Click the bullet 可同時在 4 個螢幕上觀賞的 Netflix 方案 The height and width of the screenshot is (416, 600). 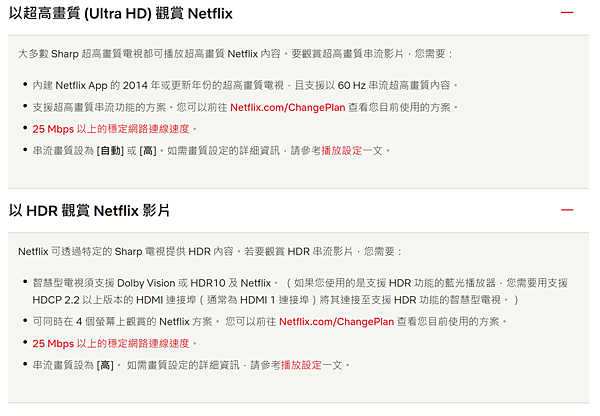122,321
